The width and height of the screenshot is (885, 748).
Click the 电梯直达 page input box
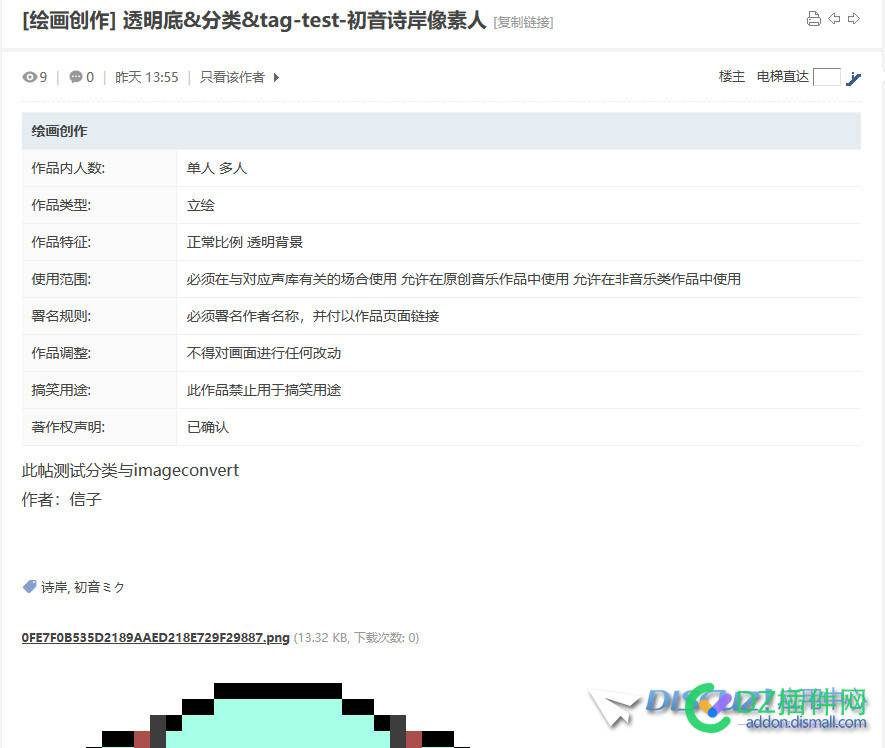(828, 77)
